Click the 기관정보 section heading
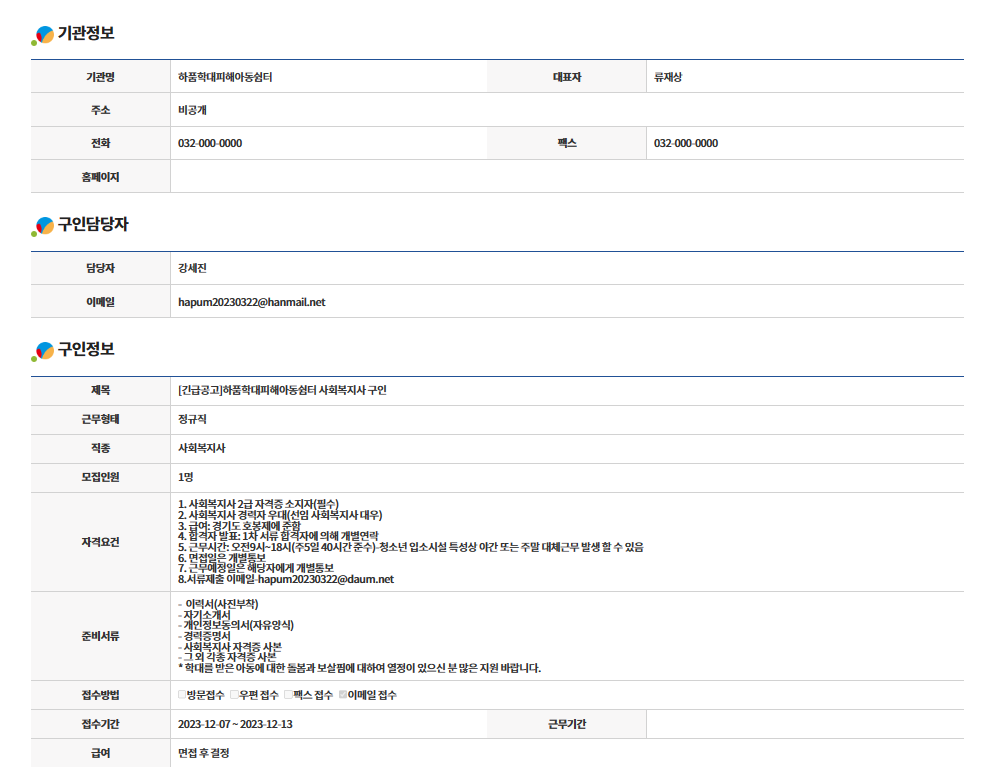Viewport: 994px width, 767px height. [x=86, y=34]
